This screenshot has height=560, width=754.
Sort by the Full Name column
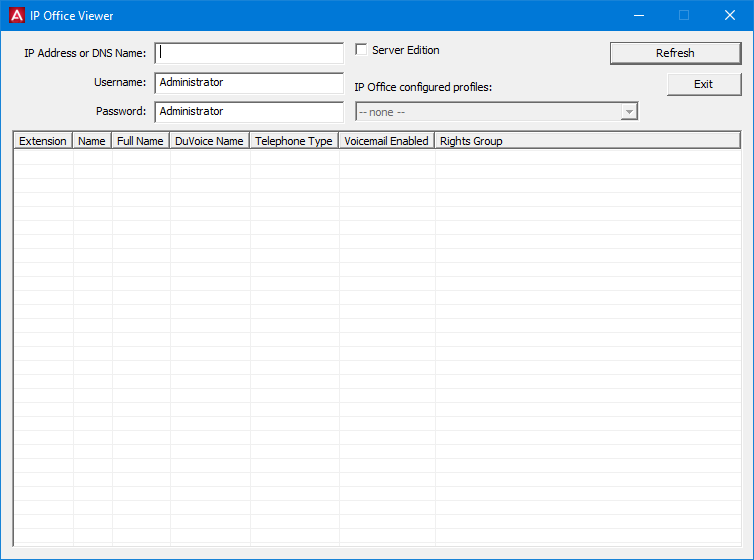click(x=140, y=141)
